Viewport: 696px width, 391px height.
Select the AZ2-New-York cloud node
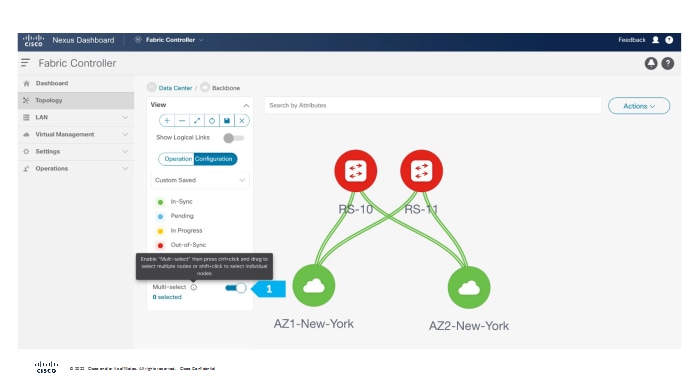(469, 288)
